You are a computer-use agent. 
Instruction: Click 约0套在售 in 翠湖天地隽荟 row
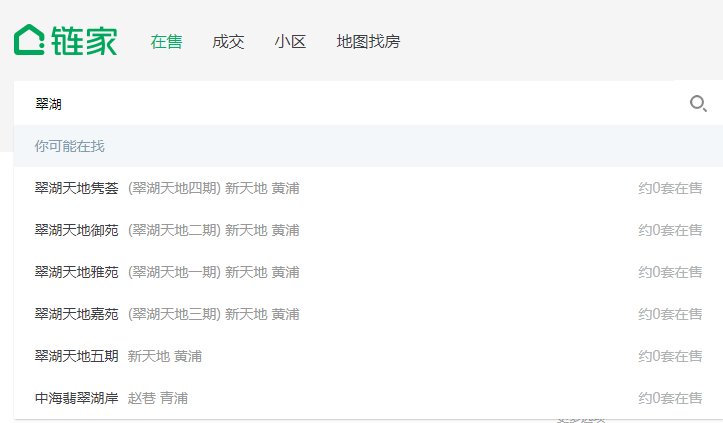(x=670, y=188)
